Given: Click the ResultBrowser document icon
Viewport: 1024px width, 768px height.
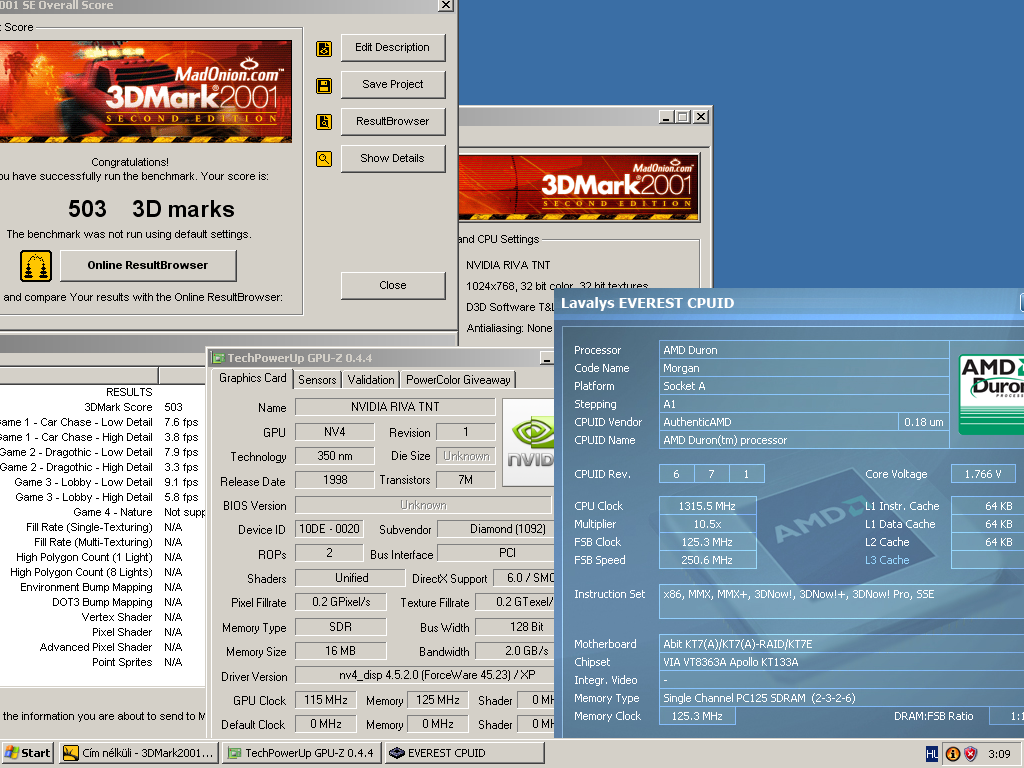Looking at the screenshot, I should click(324, 121).
